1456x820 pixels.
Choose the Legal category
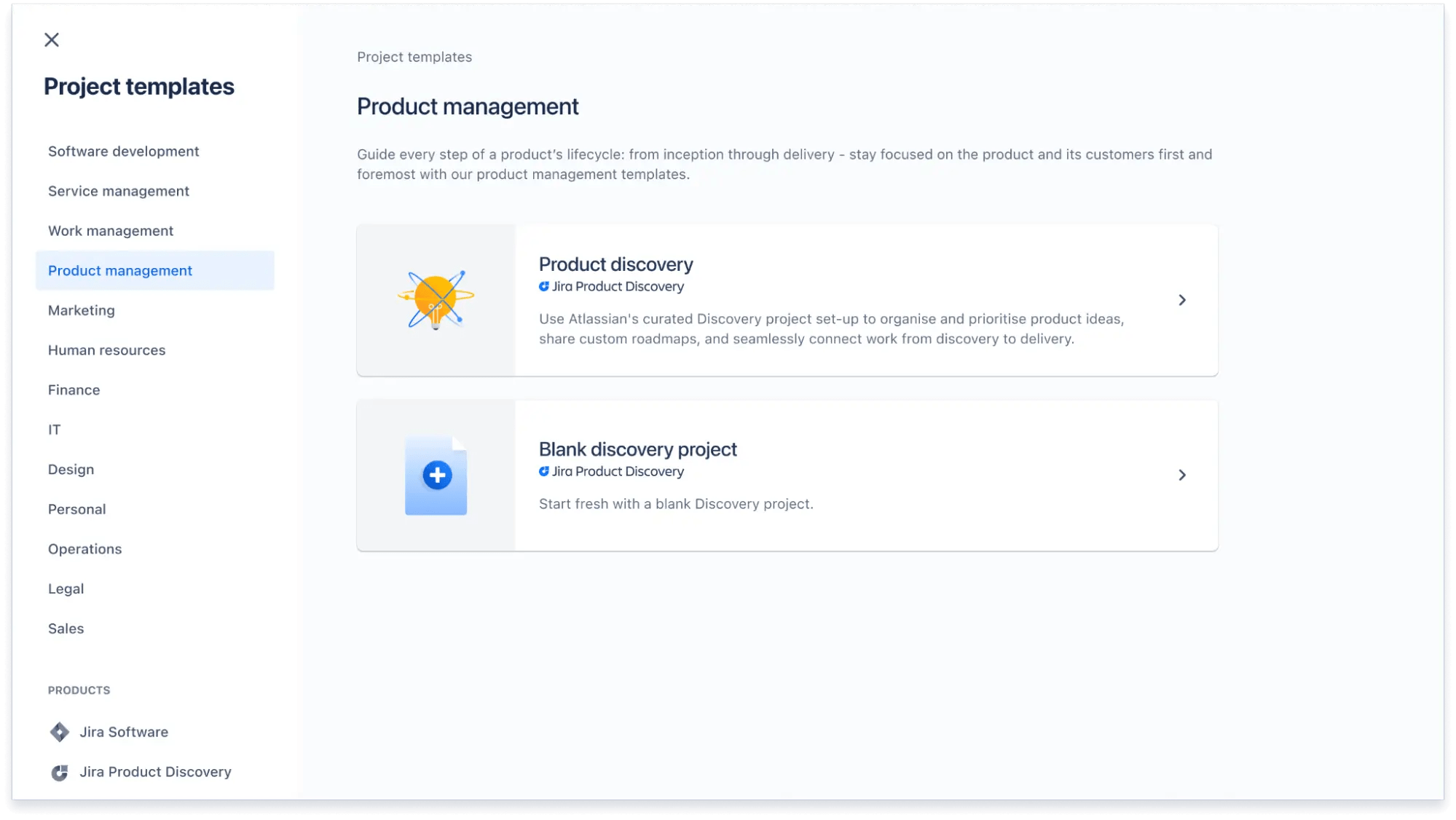66,588
